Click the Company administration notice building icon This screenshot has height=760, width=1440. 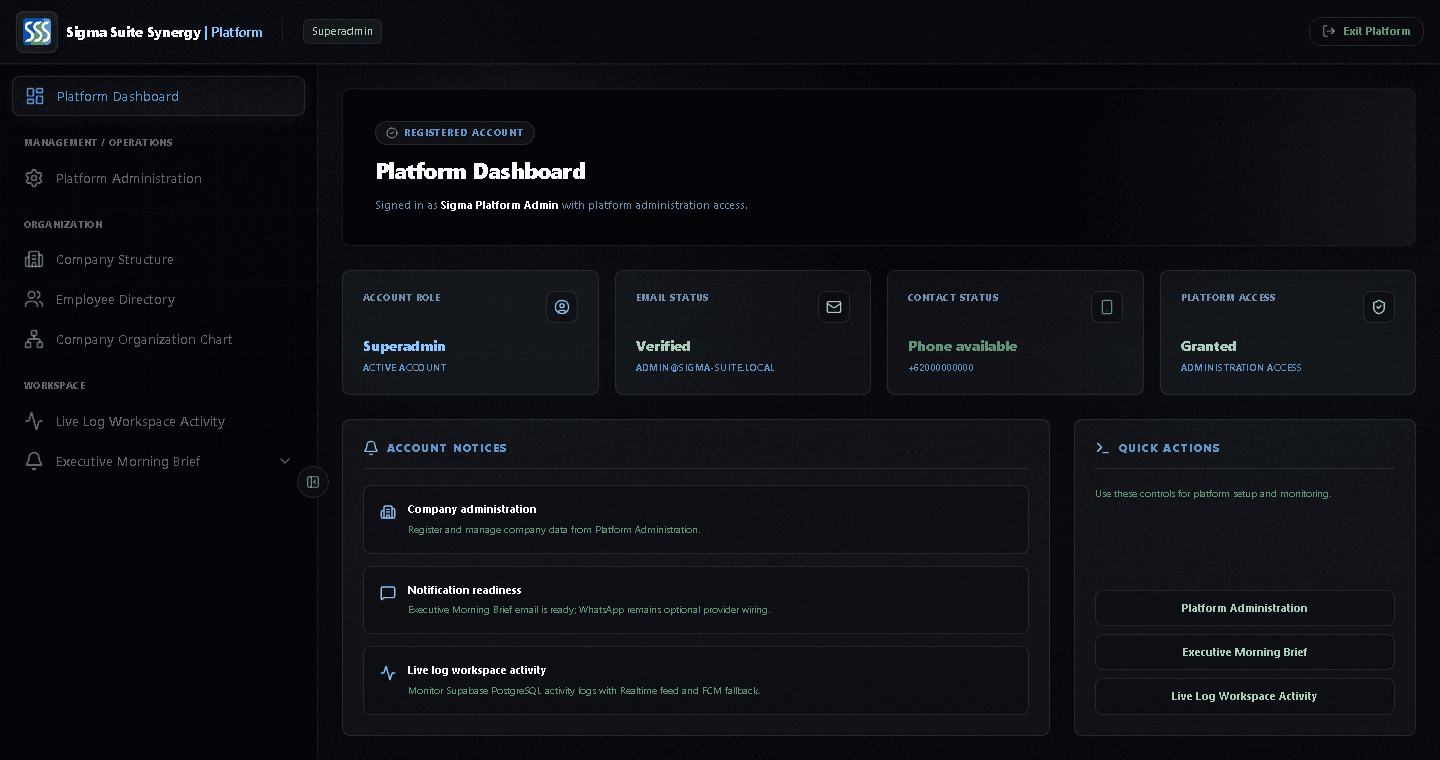click(388, 513)
